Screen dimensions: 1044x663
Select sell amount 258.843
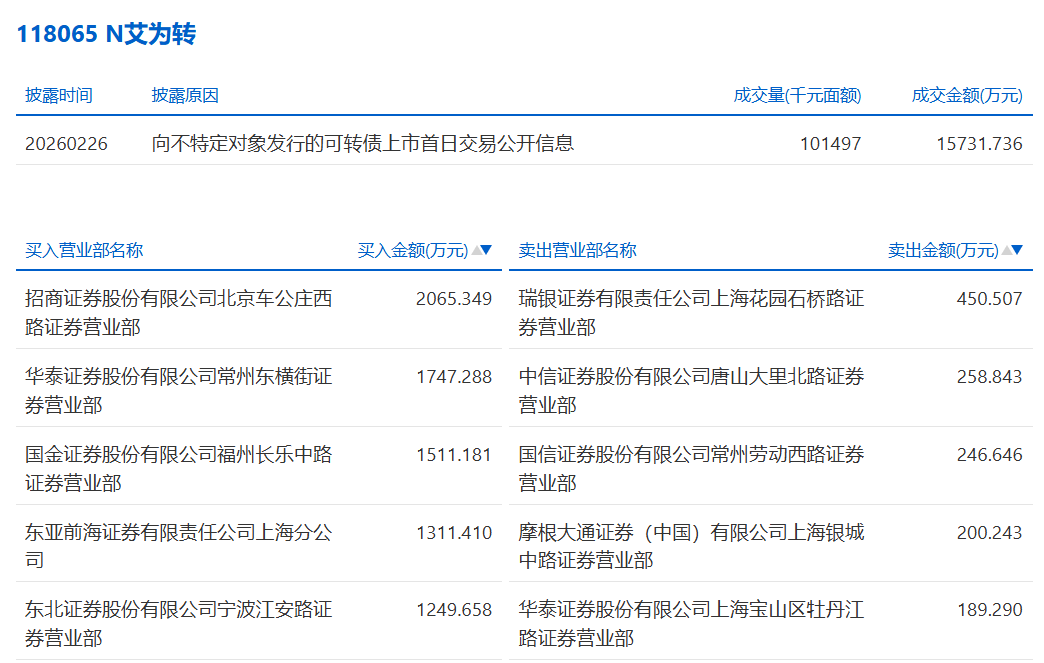(x=989, y=377)
